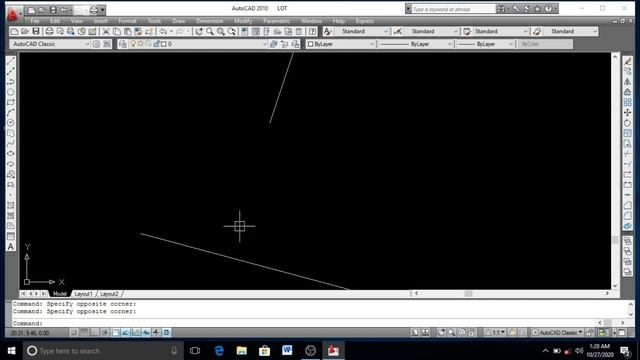Select the Rectangle draw tool
Screen dimensions: 640x360
pyautogui.click(x=11, y=102)
